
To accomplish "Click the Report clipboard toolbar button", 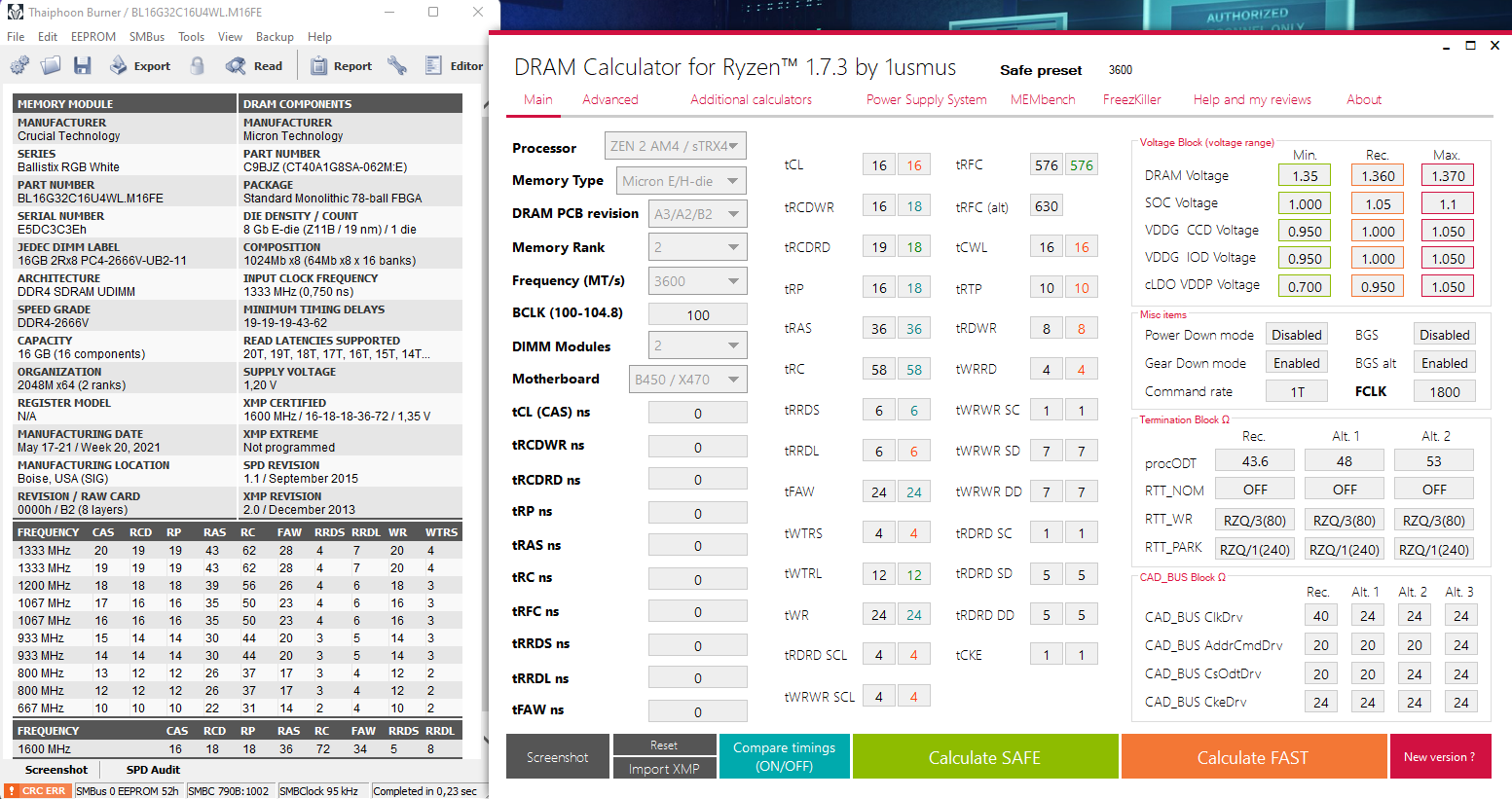I will [x=341, y=66].
